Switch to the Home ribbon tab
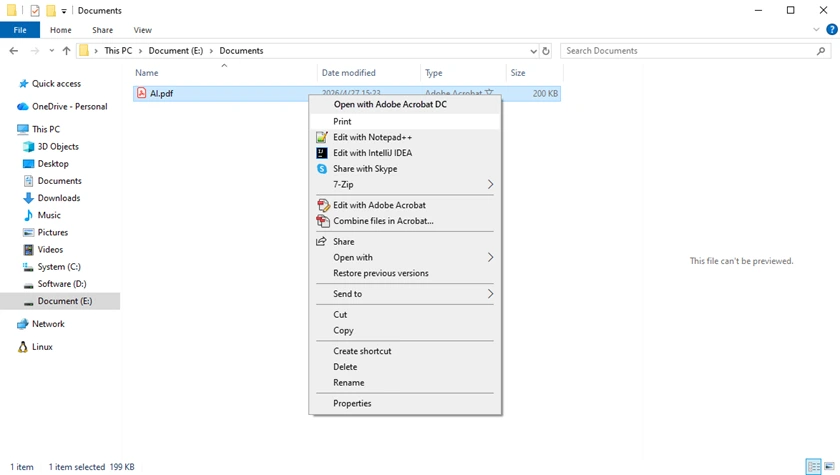The image size is (840, 475). click(x=61, y=30)
